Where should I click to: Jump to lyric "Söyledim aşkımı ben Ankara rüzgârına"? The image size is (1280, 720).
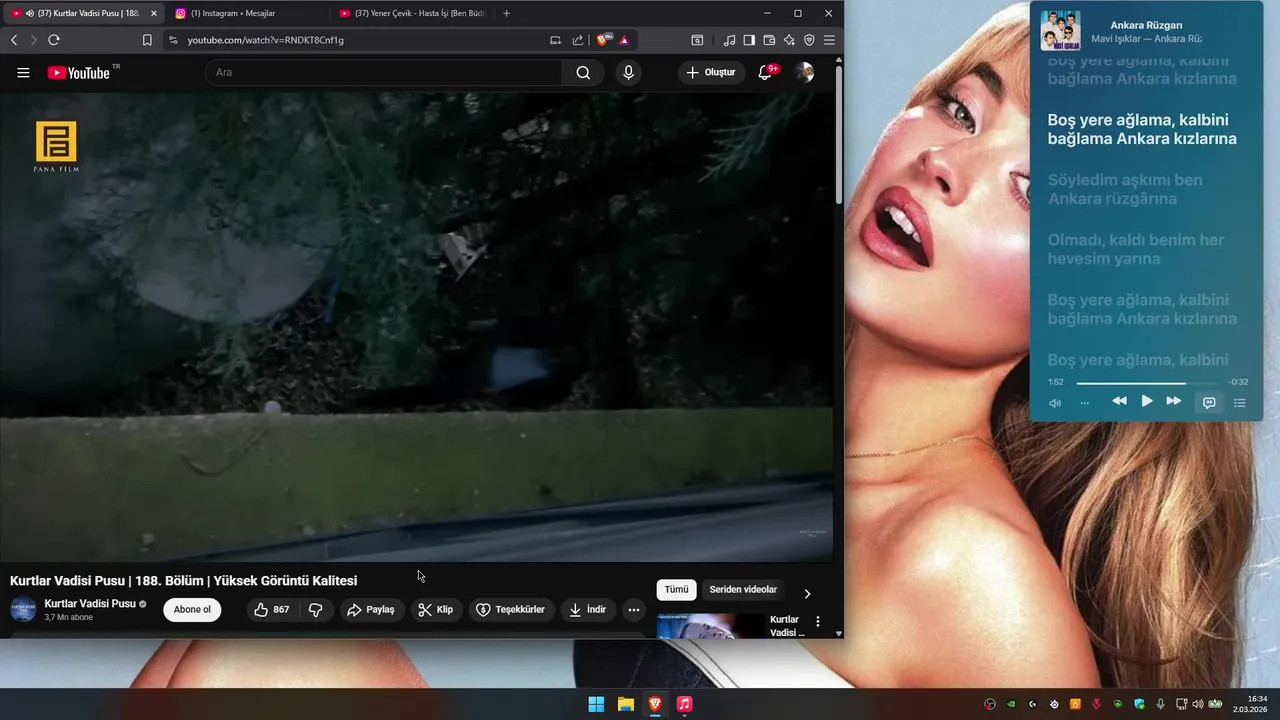(x=1125, y=189)
